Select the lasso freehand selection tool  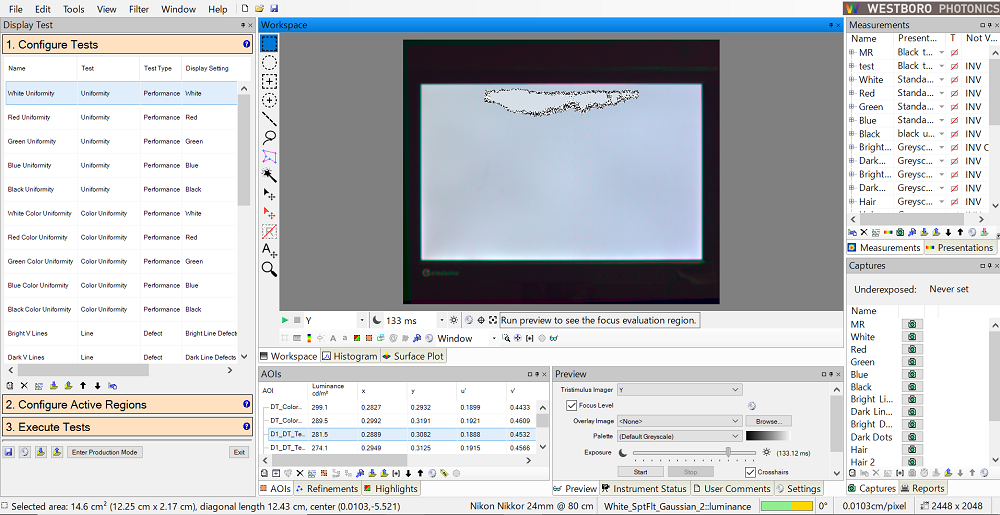[x=269, y=137]
